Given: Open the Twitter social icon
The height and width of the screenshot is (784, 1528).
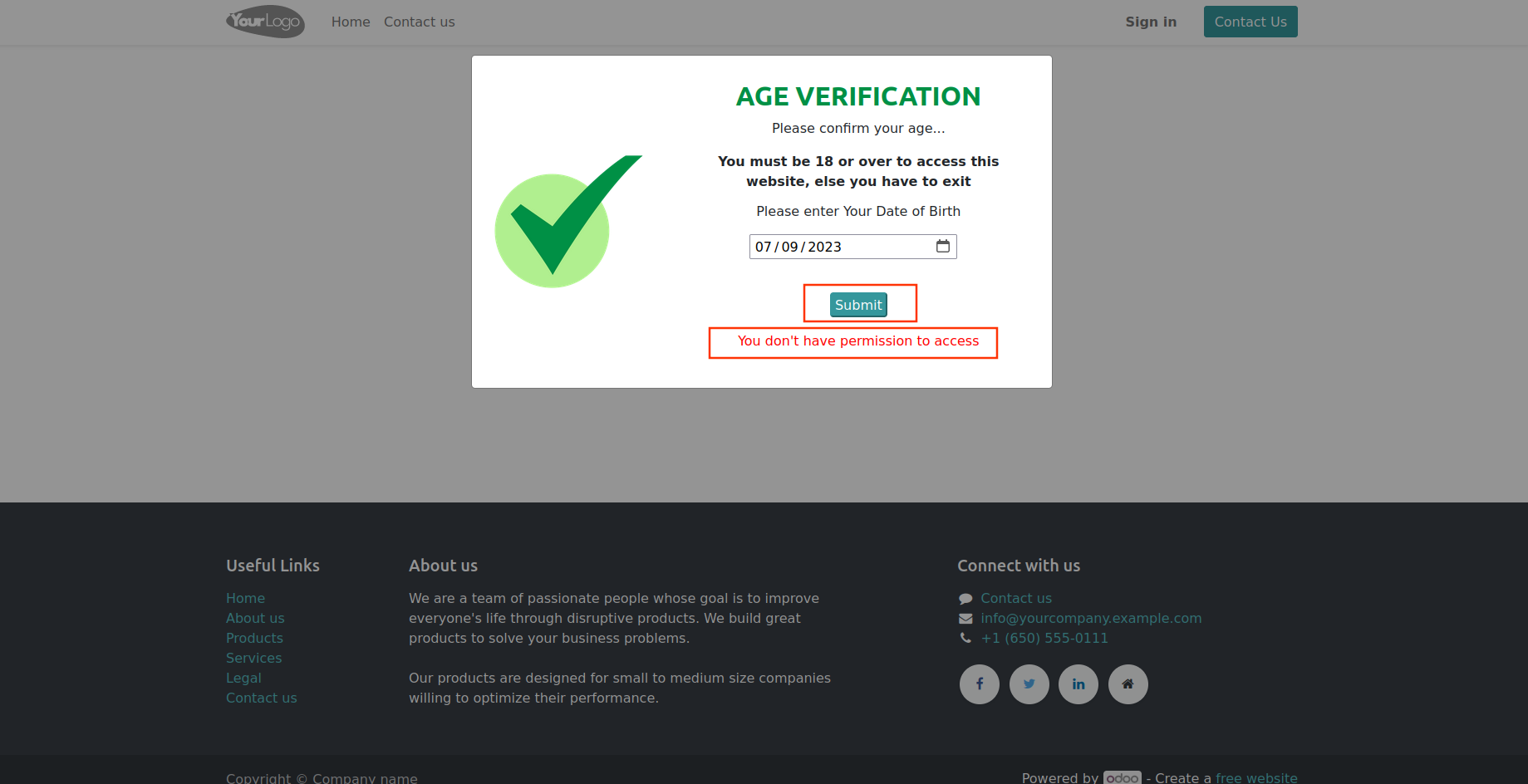Looking at the screenshot, I should (x=1029, y=684).
